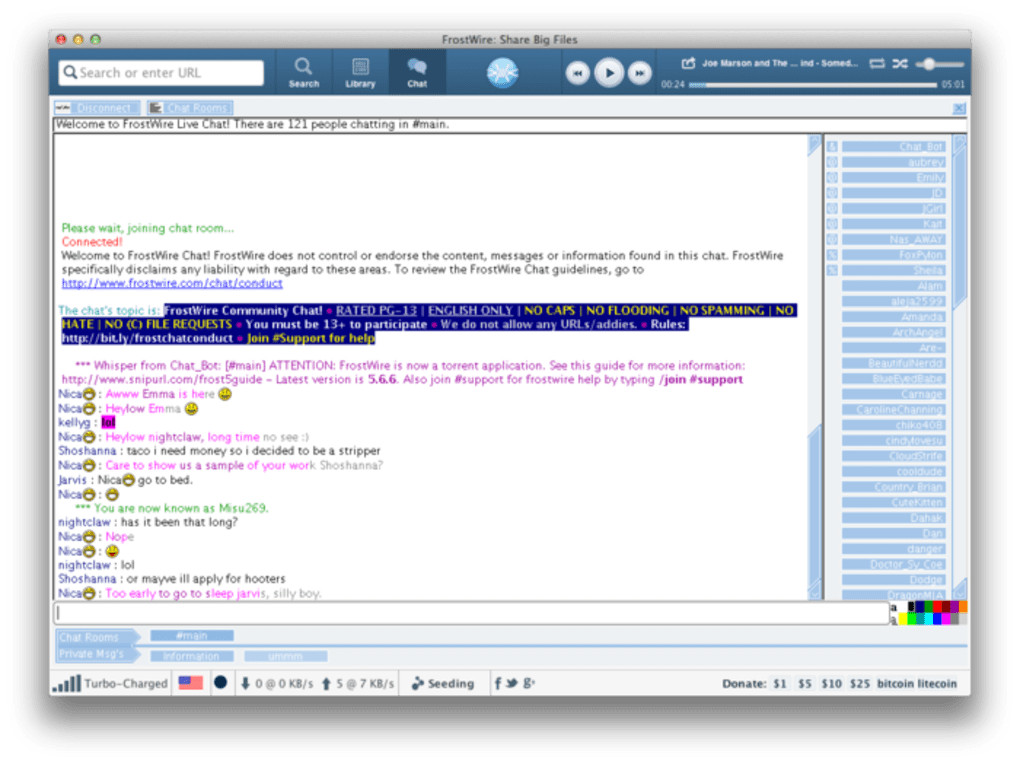Select user CuteKitten in the user list
Viewport: 1020px width, 764px height.
[x=893, y=502]
